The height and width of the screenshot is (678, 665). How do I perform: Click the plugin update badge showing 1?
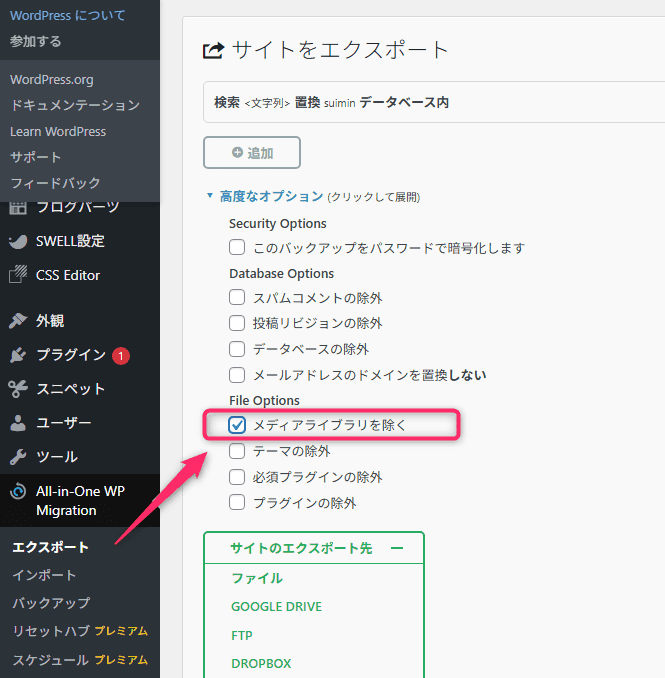coord(121,356)
